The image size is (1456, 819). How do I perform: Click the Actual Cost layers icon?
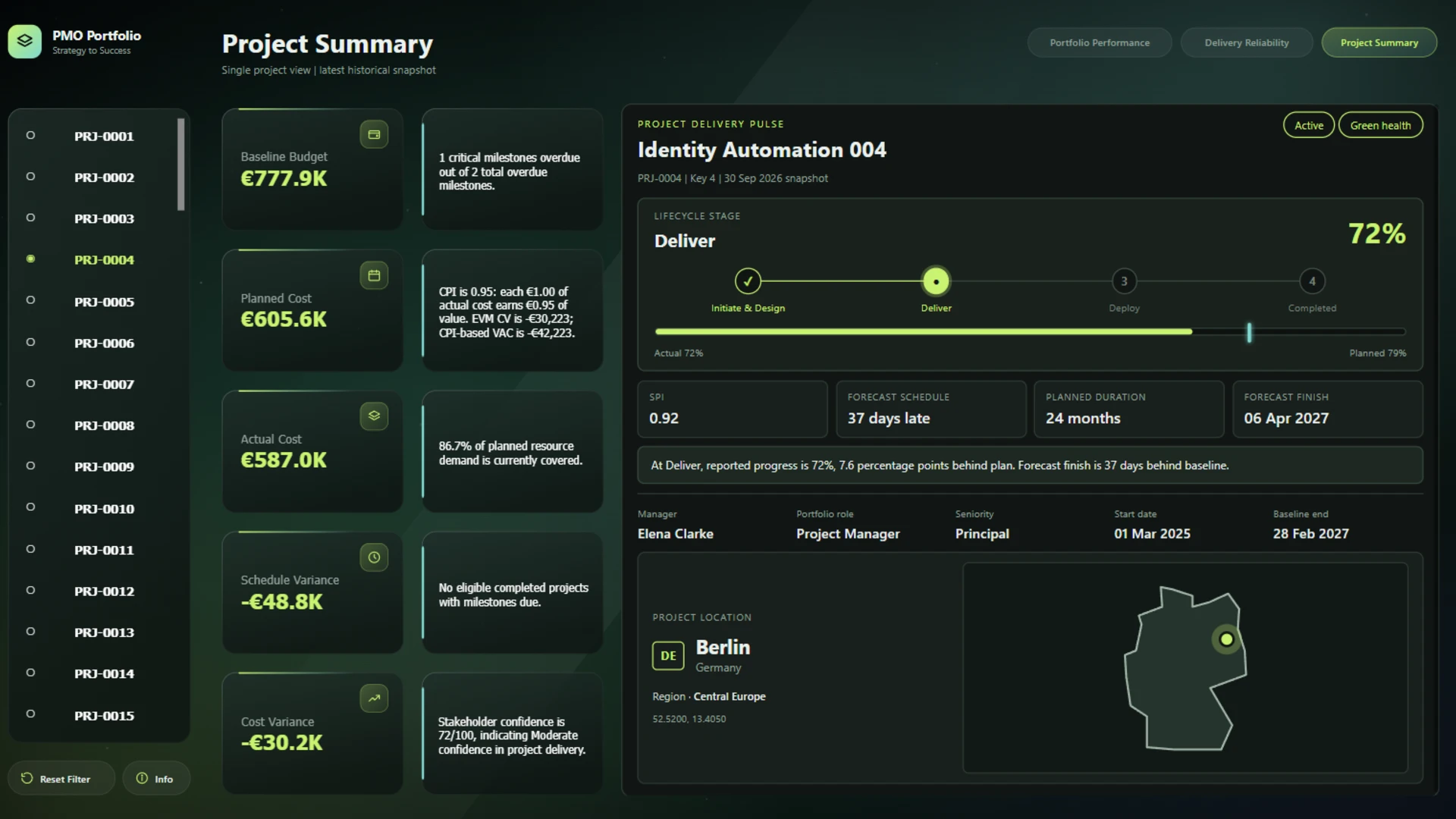374,416
